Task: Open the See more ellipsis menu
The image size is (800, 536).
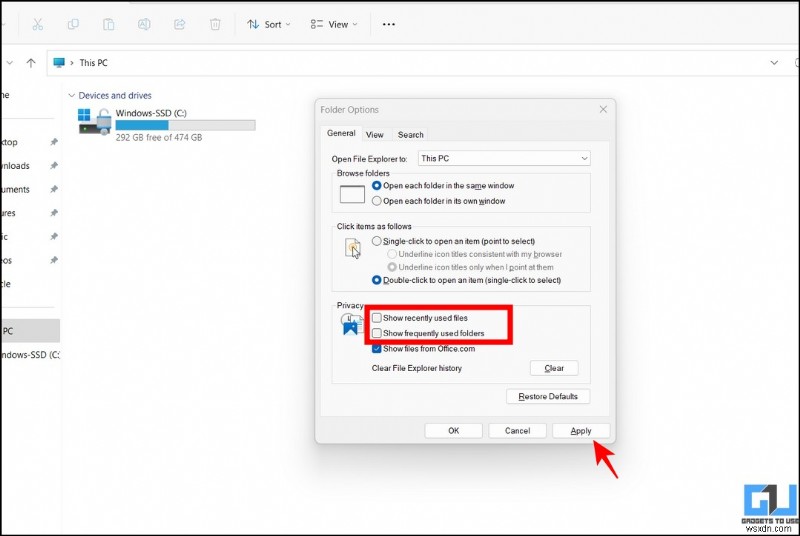Action: (x=389, y=24)
